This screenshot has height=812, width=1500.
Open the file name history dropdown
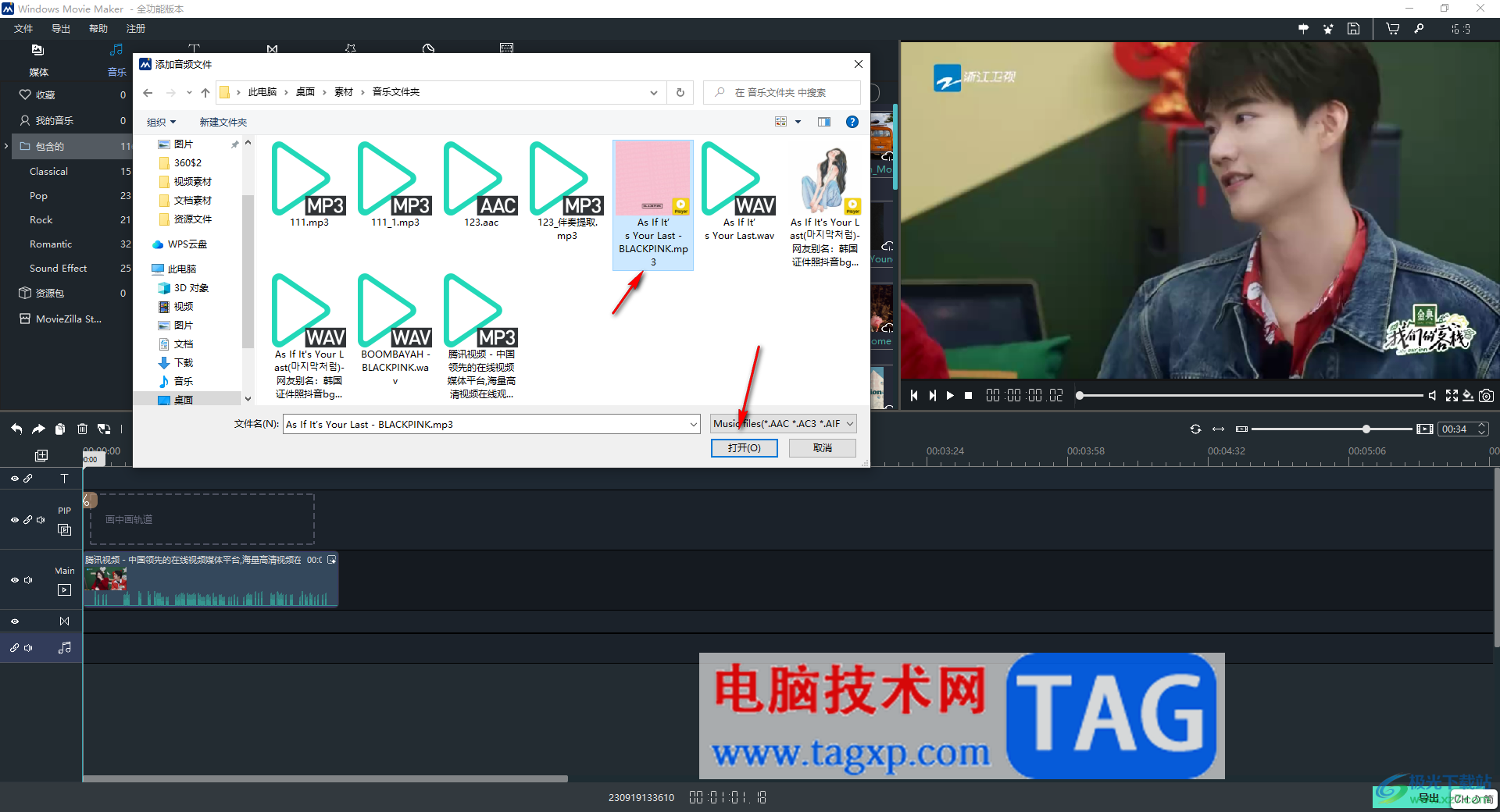pyautogui.click(x=694, y=424)
